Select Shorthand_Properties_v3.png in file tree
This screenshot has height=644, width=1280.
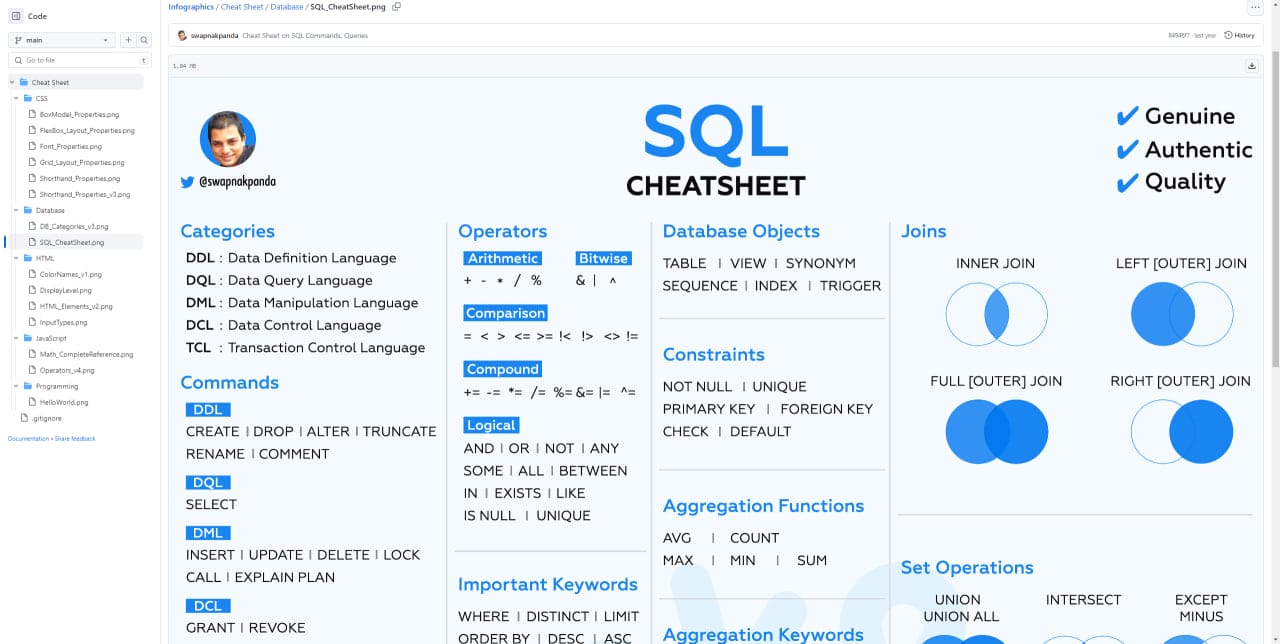tap(84, 194)
